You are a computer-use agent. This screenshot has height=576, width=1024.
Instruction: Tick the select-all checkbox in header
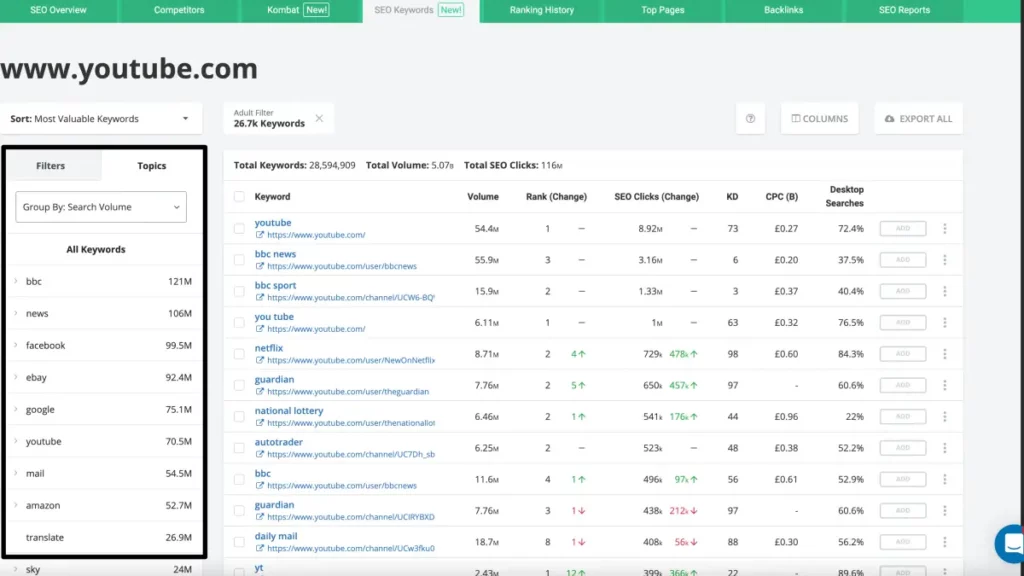tap(239, 197)
